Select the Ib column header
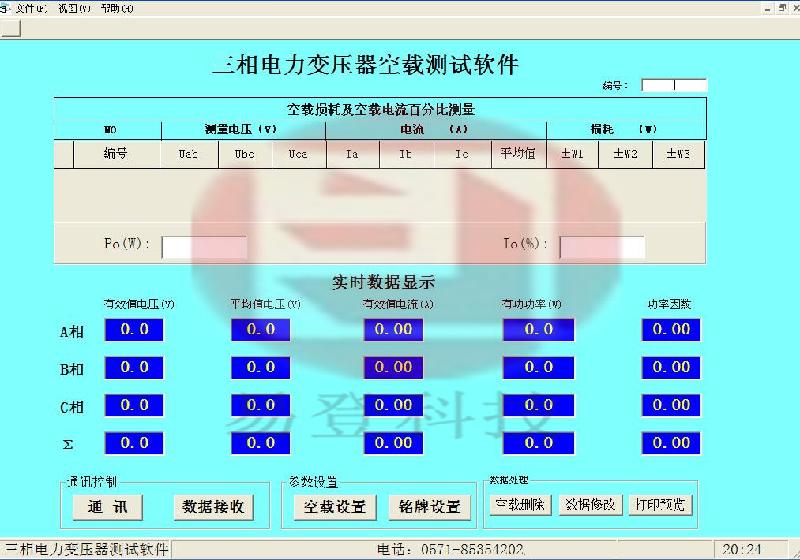Image resolution: width=800 pixels, height=560 pixels. [406, 154]
